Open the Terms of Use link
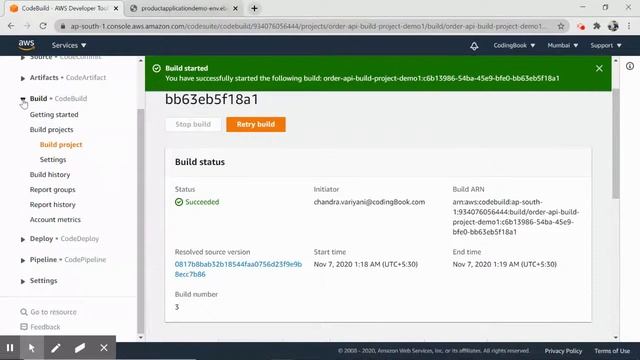 [612, 351]
